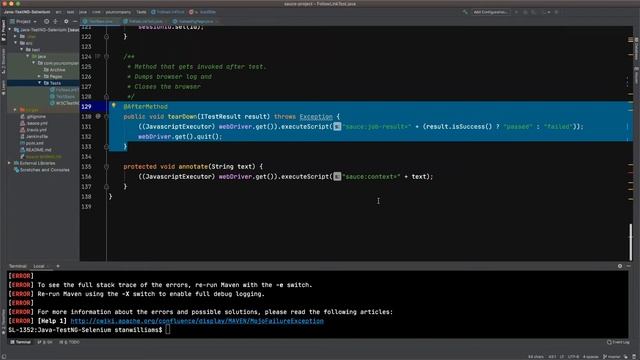Click the FollowLinkTest breadcrumb in navigation bar

tap(168, 12)
